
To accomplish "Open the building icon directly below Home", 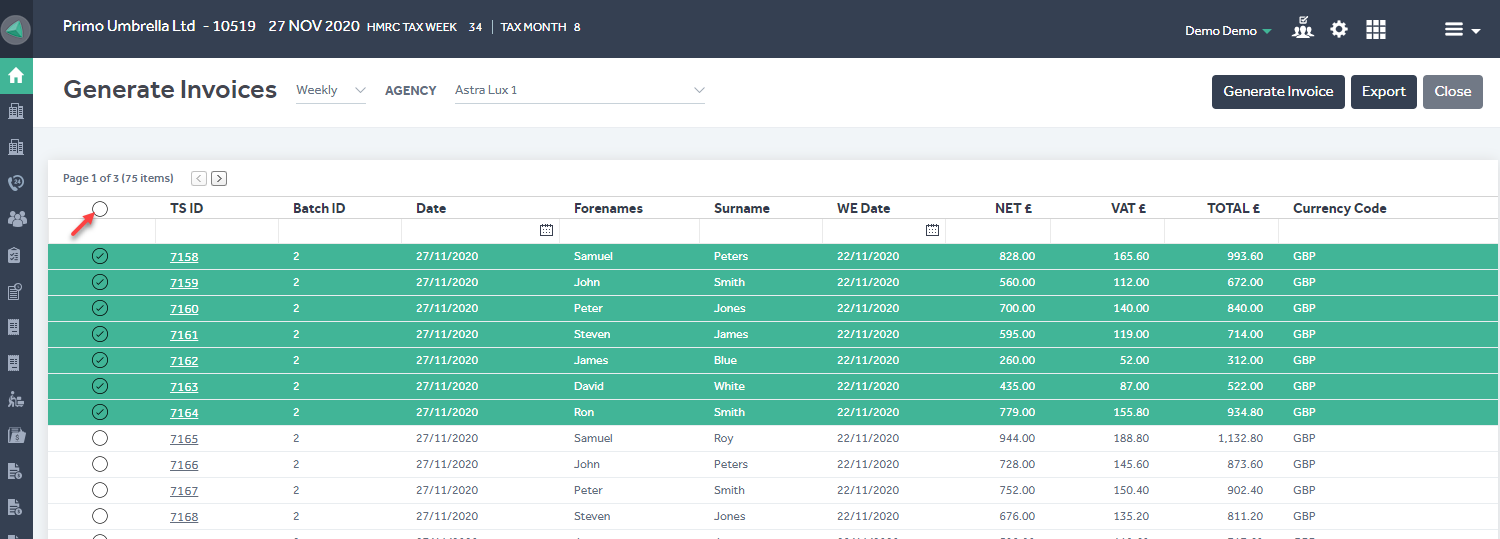I will pyautogui.click(x=16, y=111).
